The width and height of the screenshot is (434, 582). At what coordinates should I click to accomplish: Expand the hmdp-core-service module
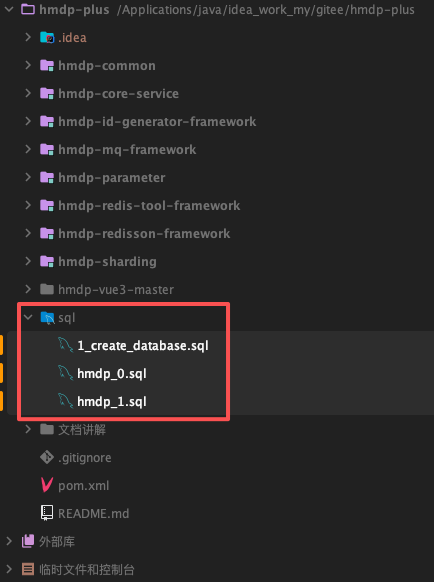(28, 94)
